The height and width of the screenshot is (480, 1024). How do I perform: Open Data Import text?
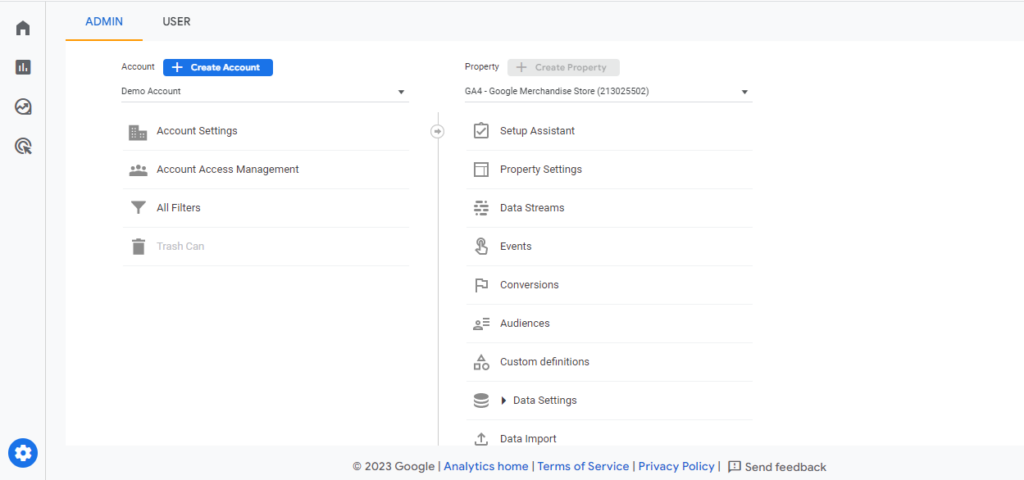coord(528,440)
